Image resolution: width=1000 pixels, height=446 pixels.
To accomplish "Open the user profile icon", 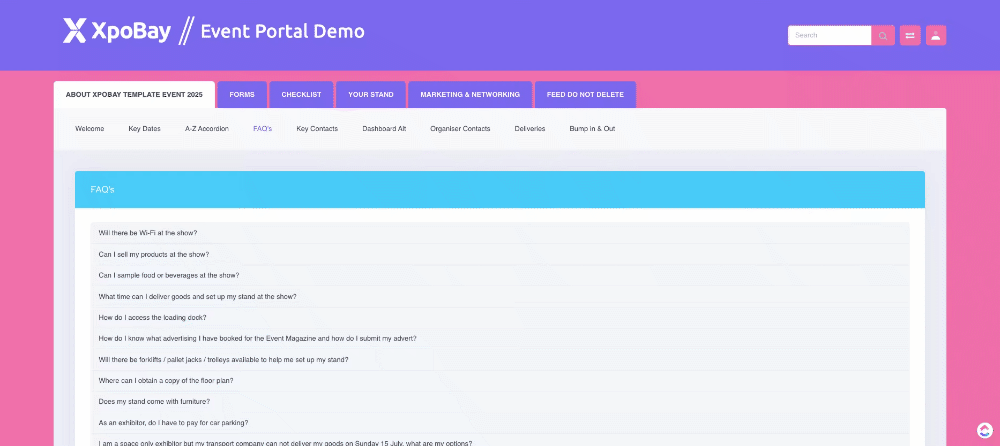I will point(936,35).
